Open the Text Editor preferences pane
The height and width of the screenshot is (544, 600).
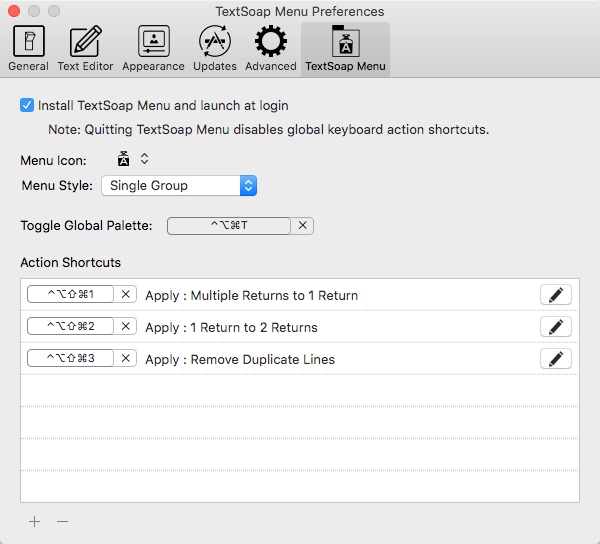coord(85,48)
